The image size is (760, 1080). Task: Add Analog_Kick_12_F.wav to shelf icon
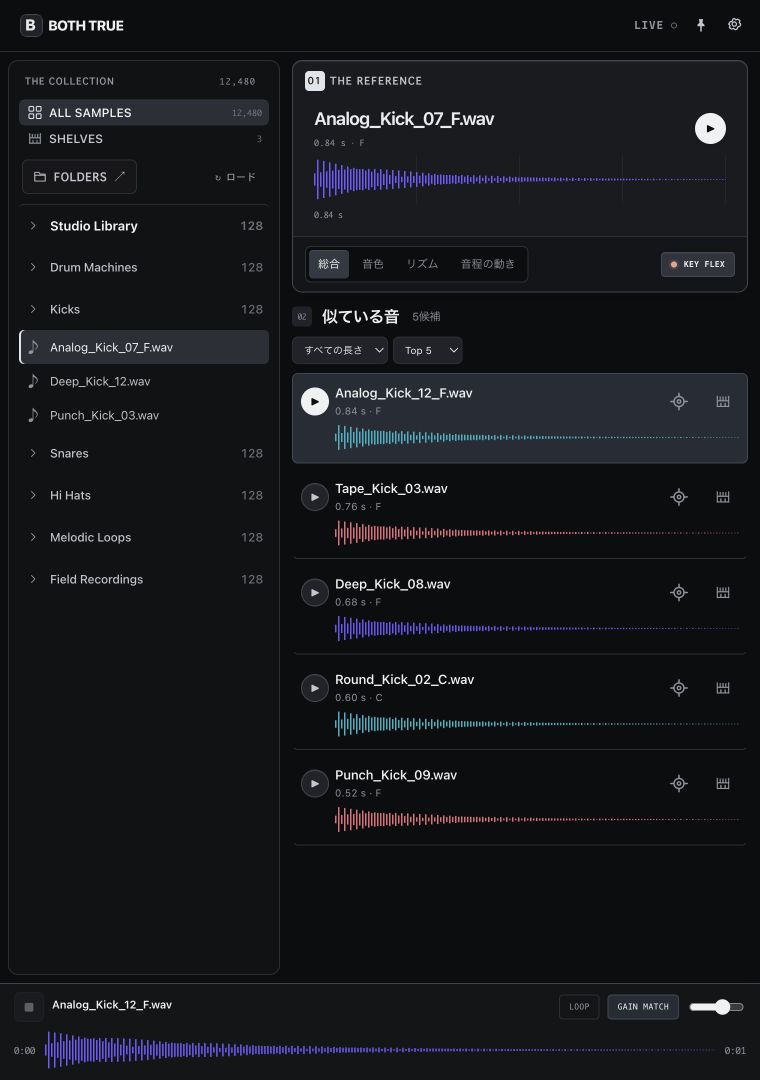tap(723, 402)
